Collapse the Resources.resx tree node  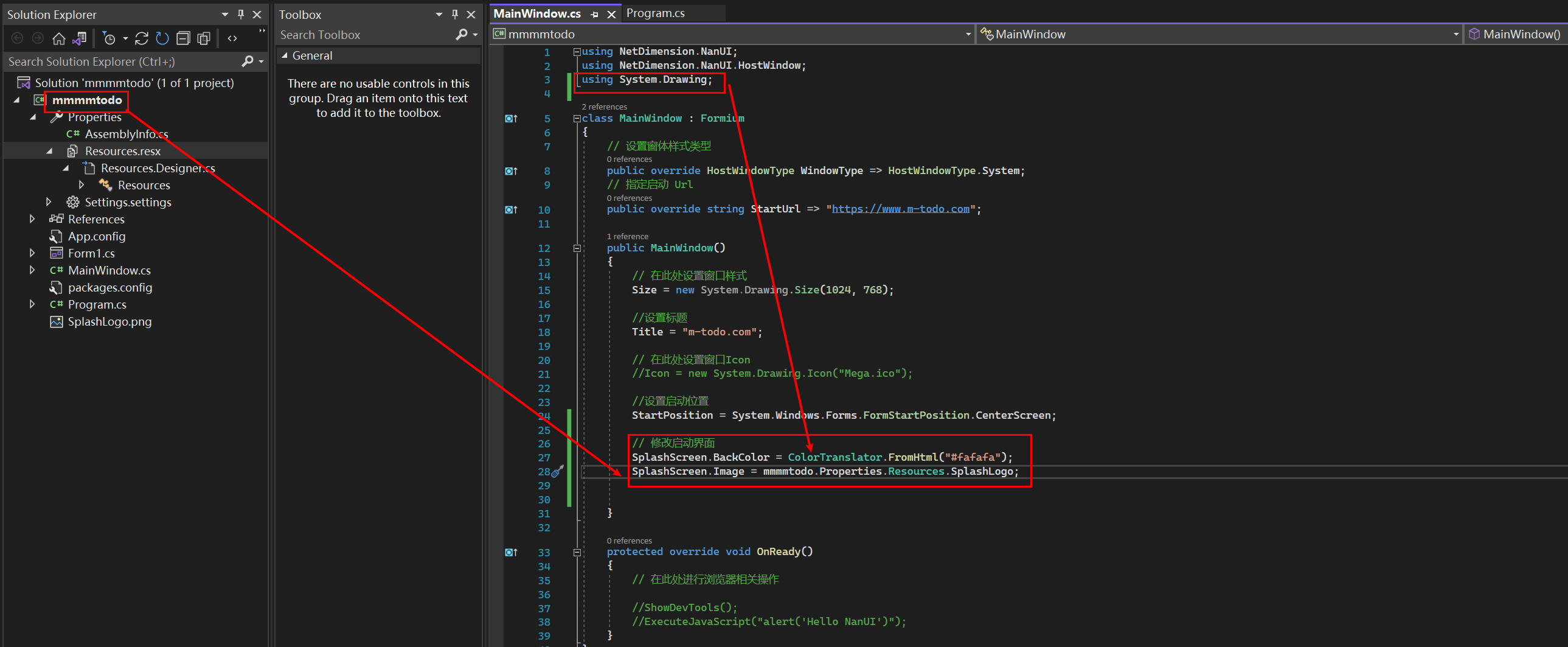click(49, 150)
